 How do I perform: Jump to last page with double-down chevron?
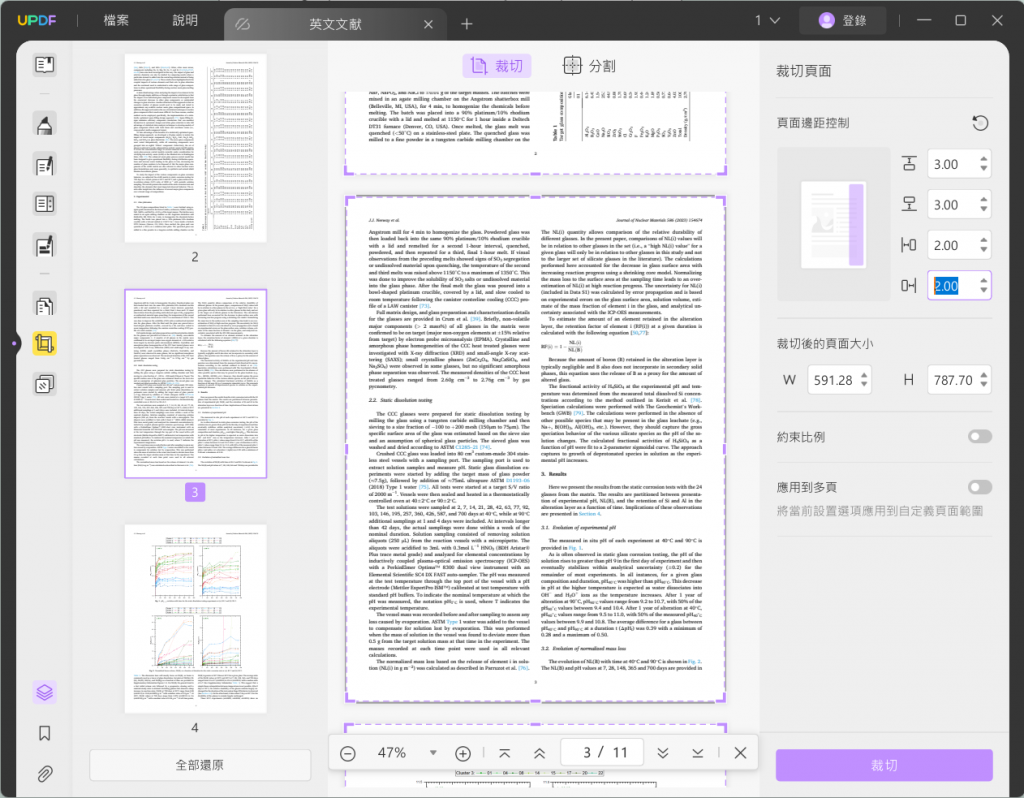[x=662, y=753]
